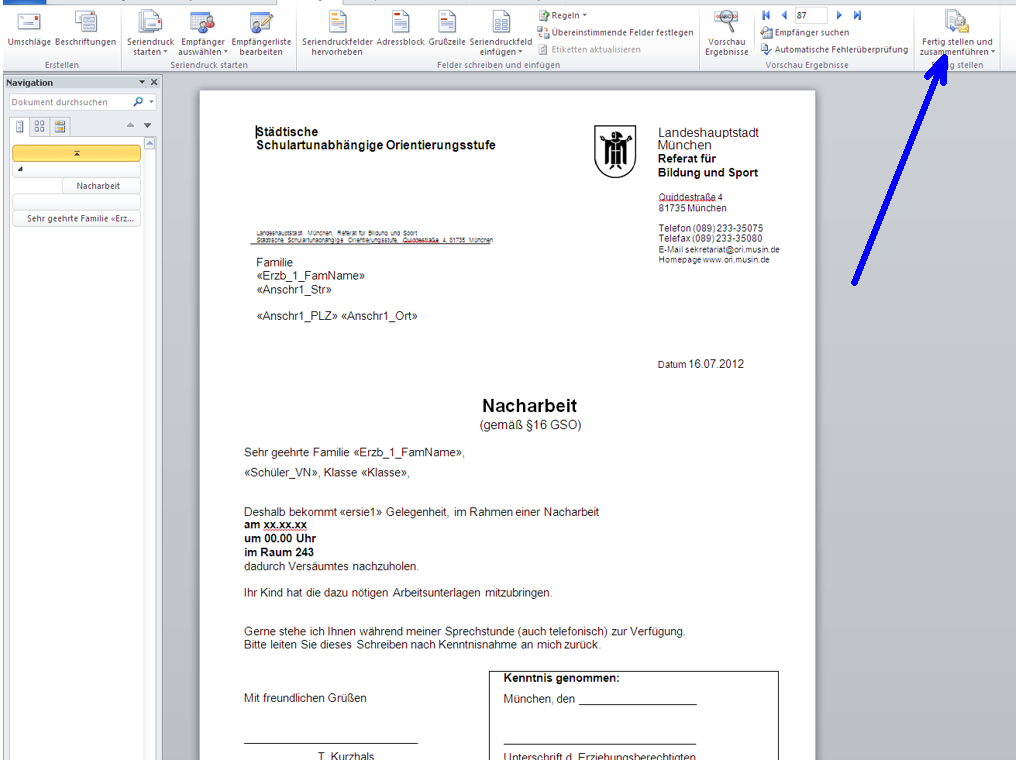Switch to search results tab in Navigation
This screenshot has width=1016, height=760.
coord(60,126)
